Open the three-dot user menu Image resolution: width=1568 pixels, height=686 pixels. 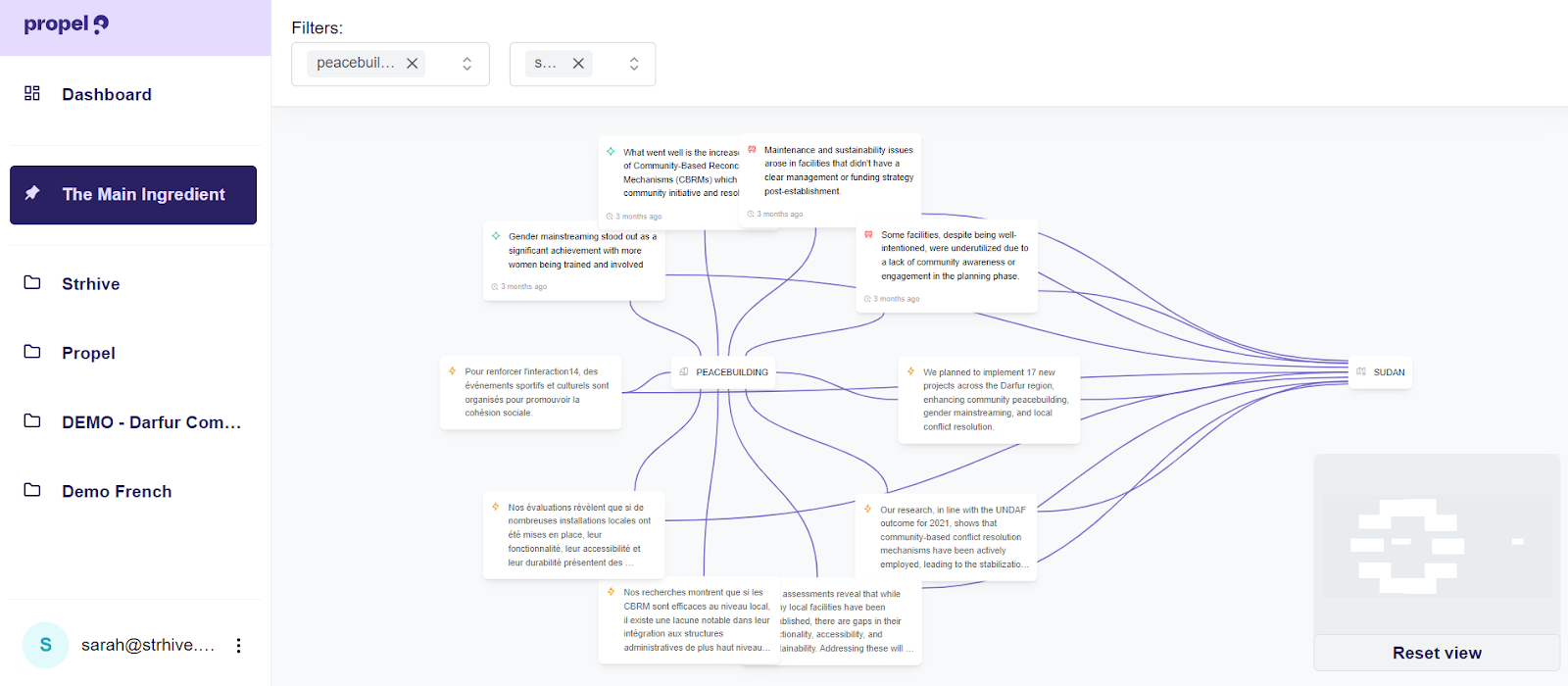[x=238, y=645]
